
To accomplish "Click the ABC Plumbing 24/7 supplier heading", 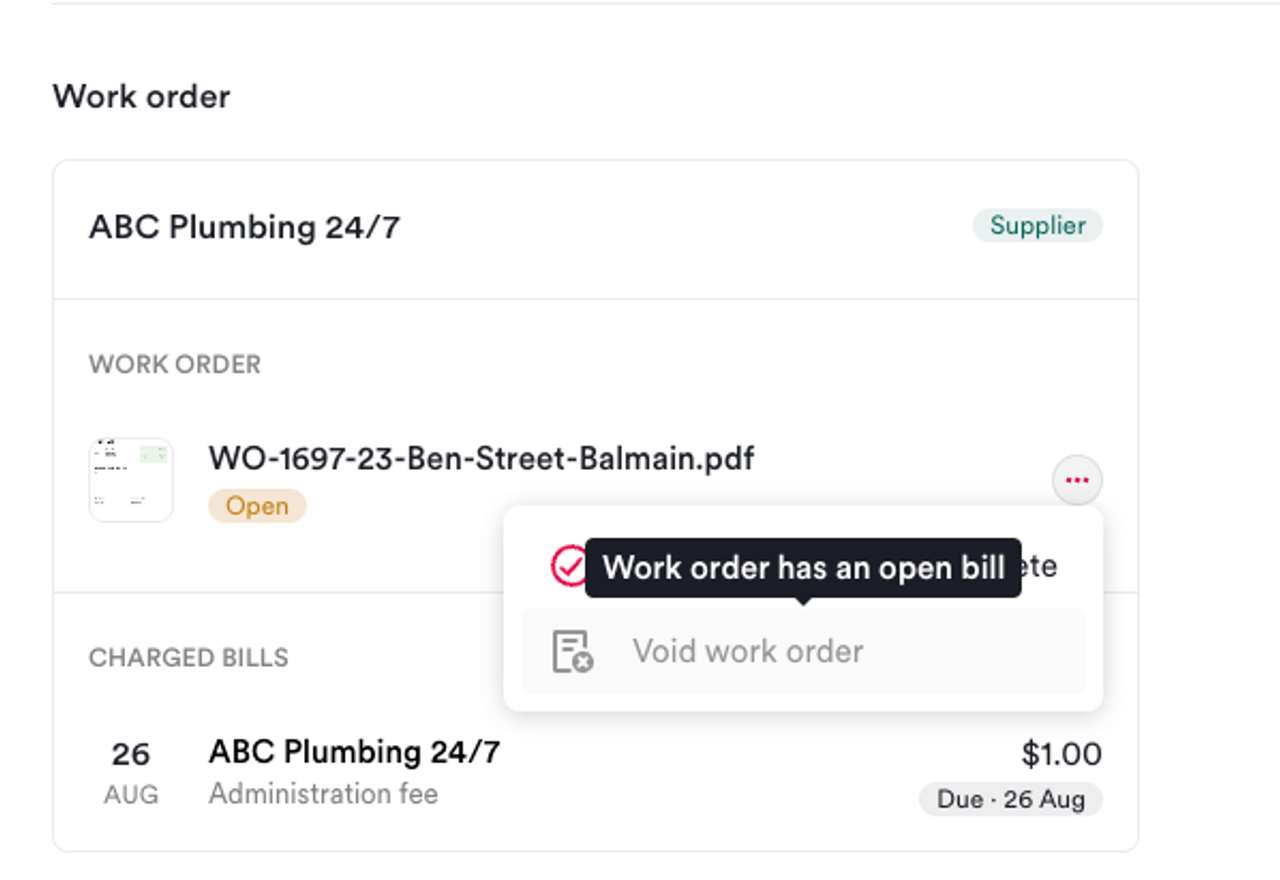I will [x=244, y=227].
